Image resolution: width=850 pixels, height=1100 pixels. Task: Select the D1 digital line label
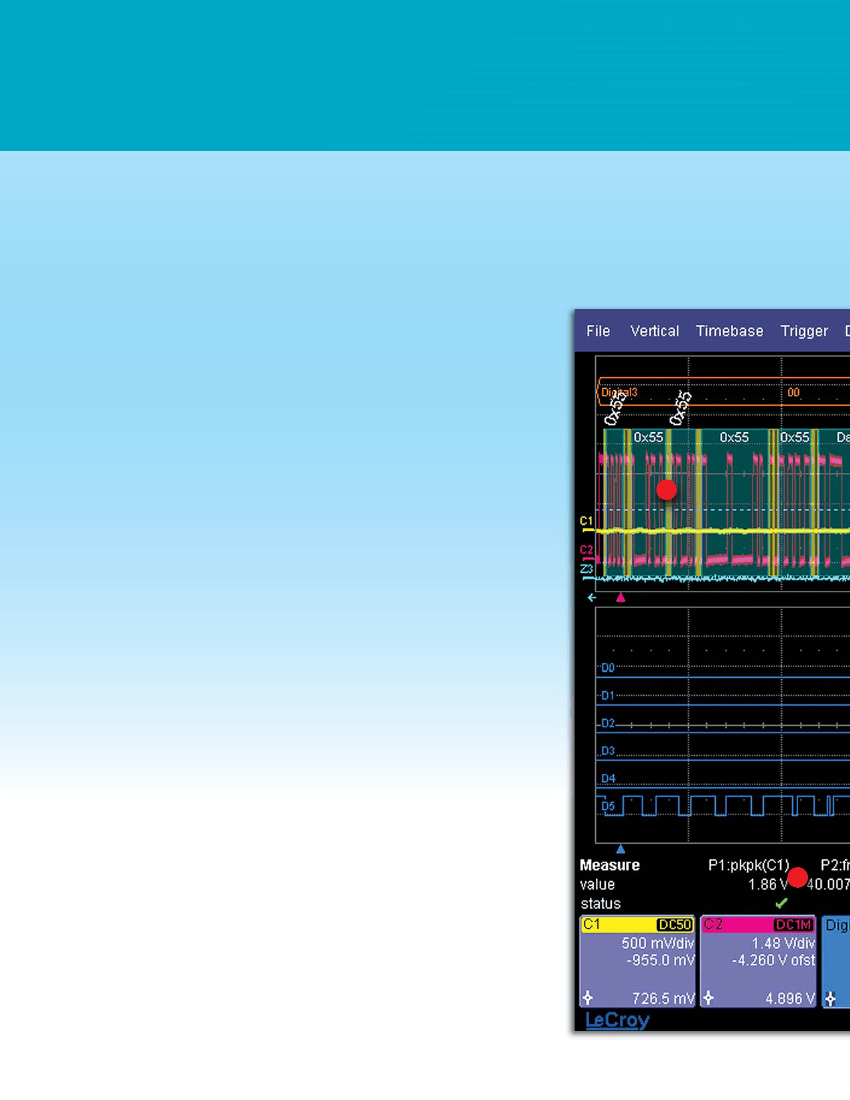(x=608, y=696)
